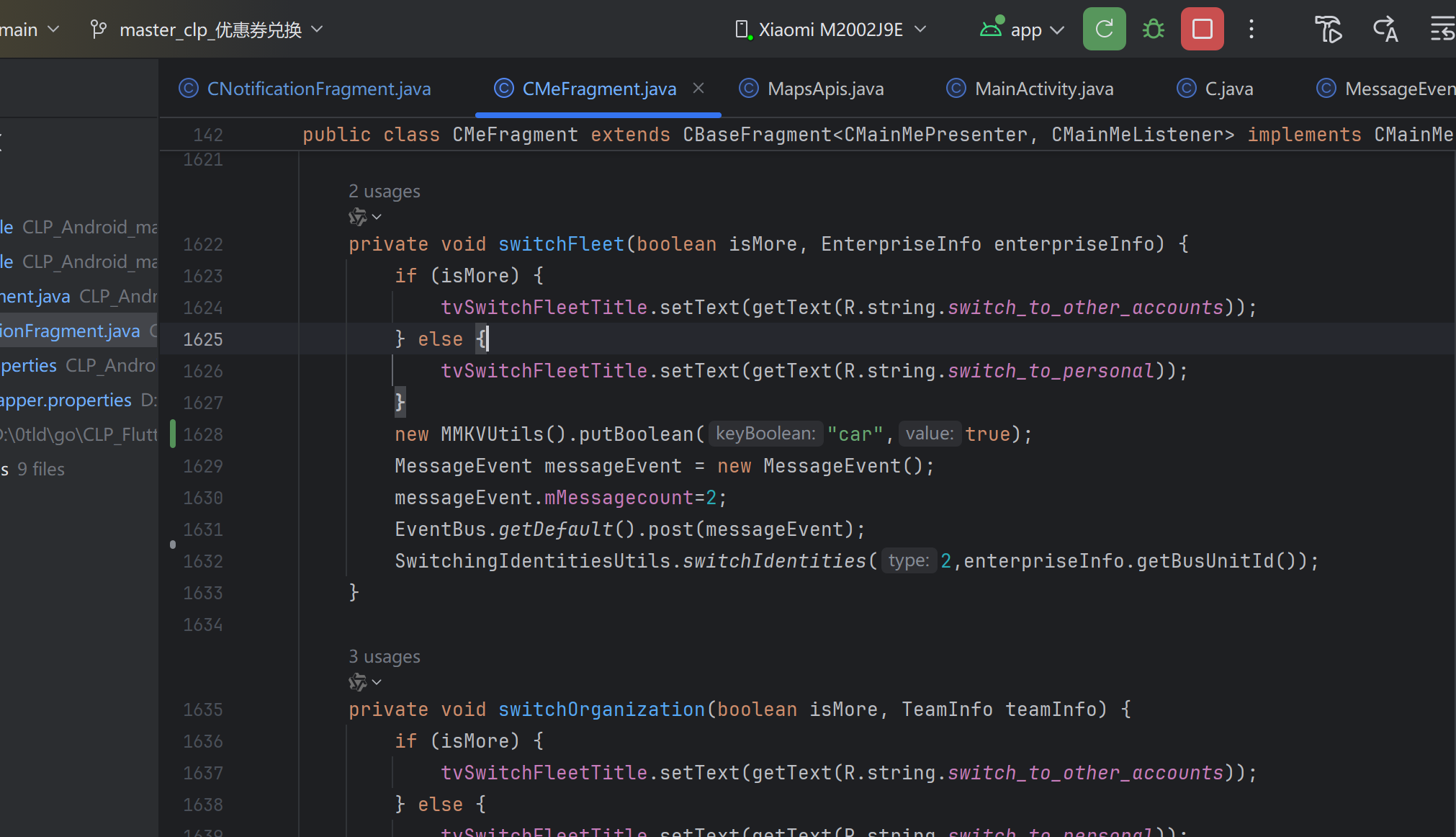Open the git branch master_clp dropdown
Viewport: 1456px width, 837px height.
[x=207, y=30]
